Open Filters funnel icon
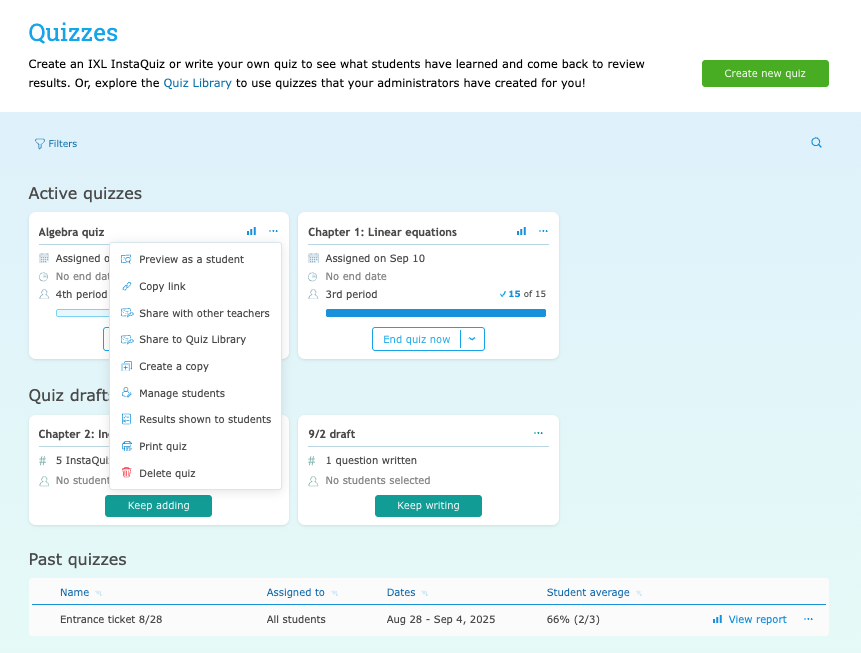This screenshot has height=653, width=861. tap(40, 144)
